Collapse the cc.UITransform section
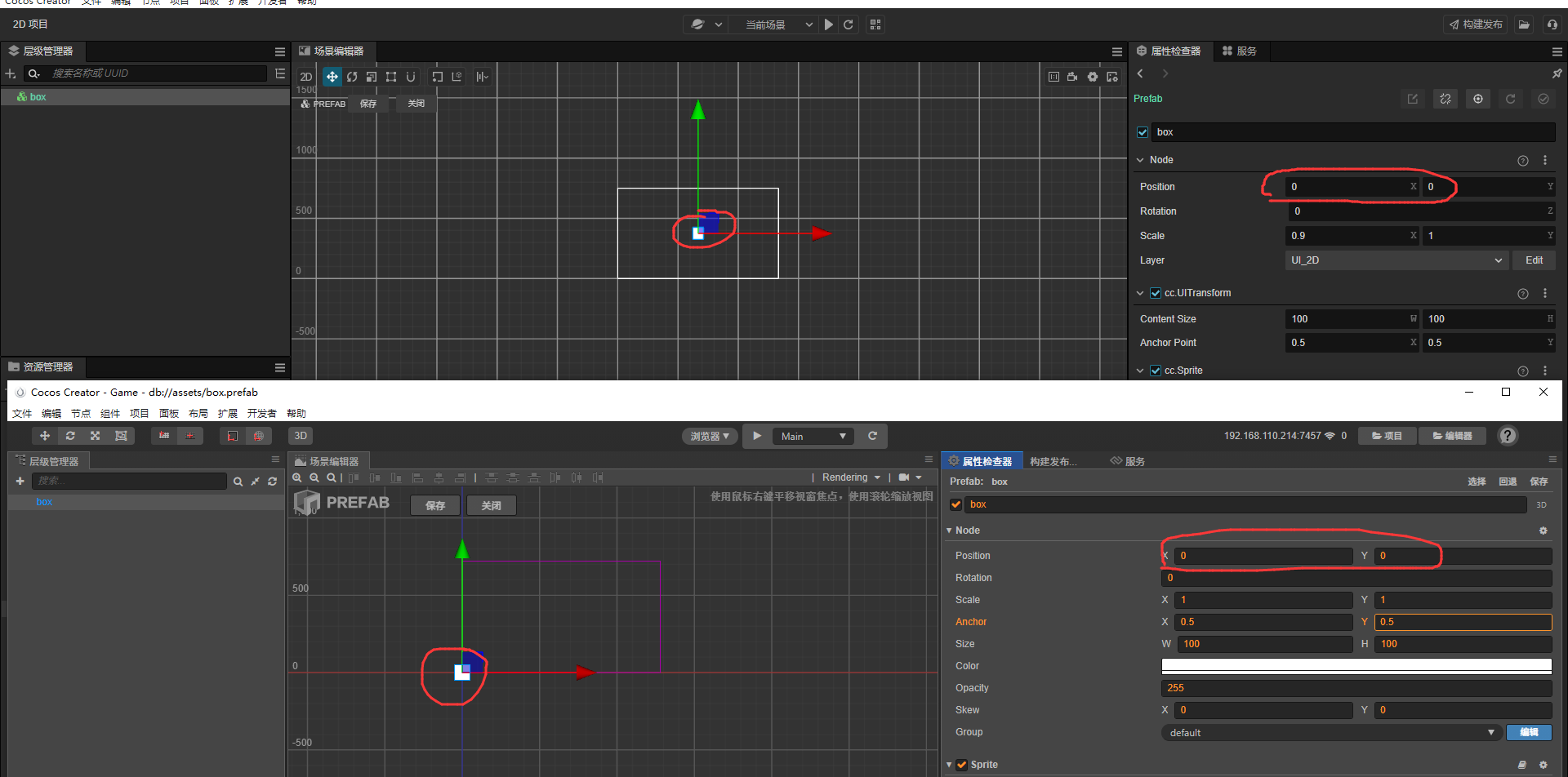 click(1140, 293)
